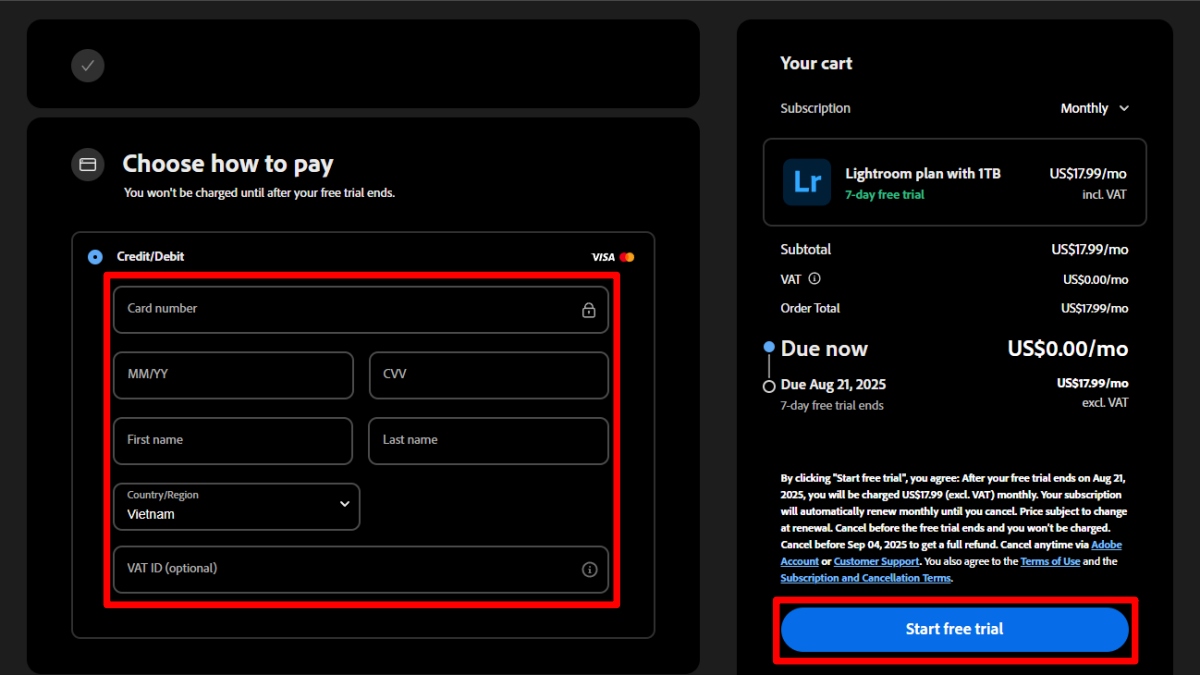Click the 'US$0.00/mo' Due now amount
1200x675 pixels.
(x=1068, y=349)
